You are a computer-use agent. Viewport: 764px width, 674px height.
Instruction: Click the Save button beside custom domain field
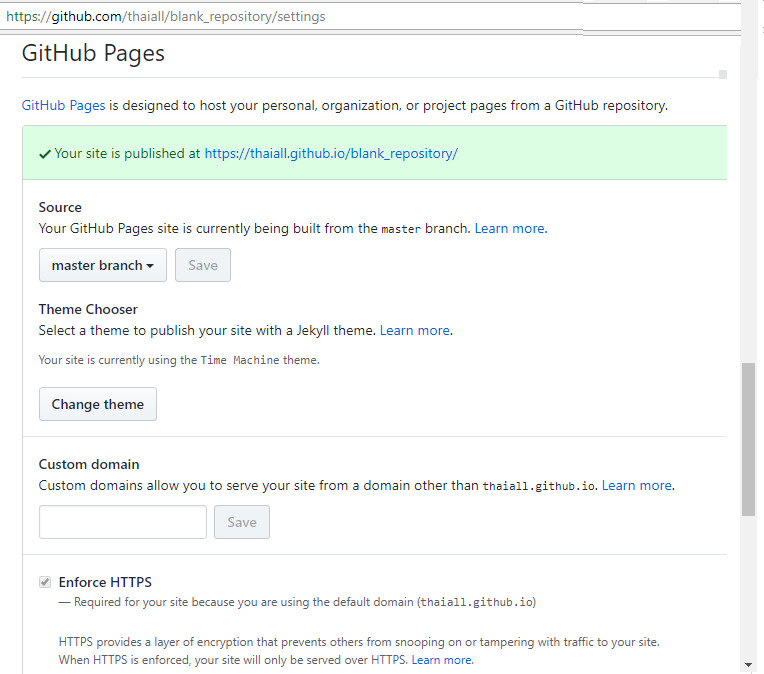(242, 522)
